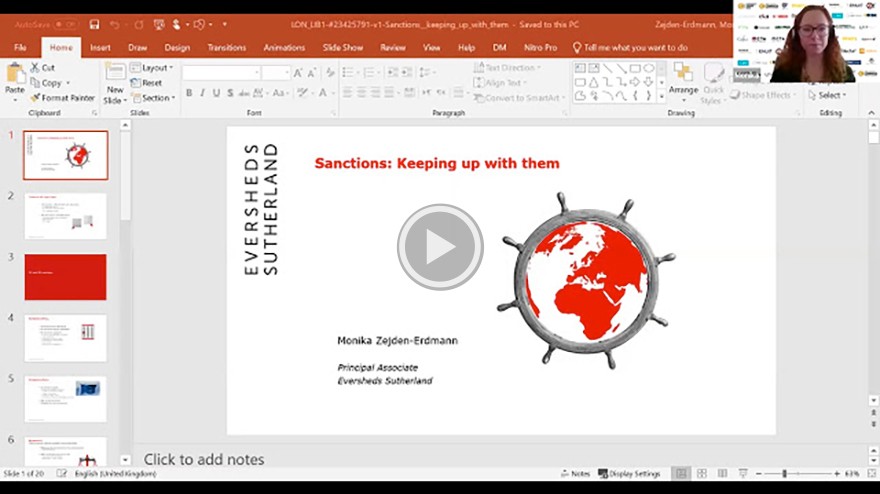Viewport: 880px width, 494px height.
Task: Toggle Underline formatting
Action: point(216,93)
